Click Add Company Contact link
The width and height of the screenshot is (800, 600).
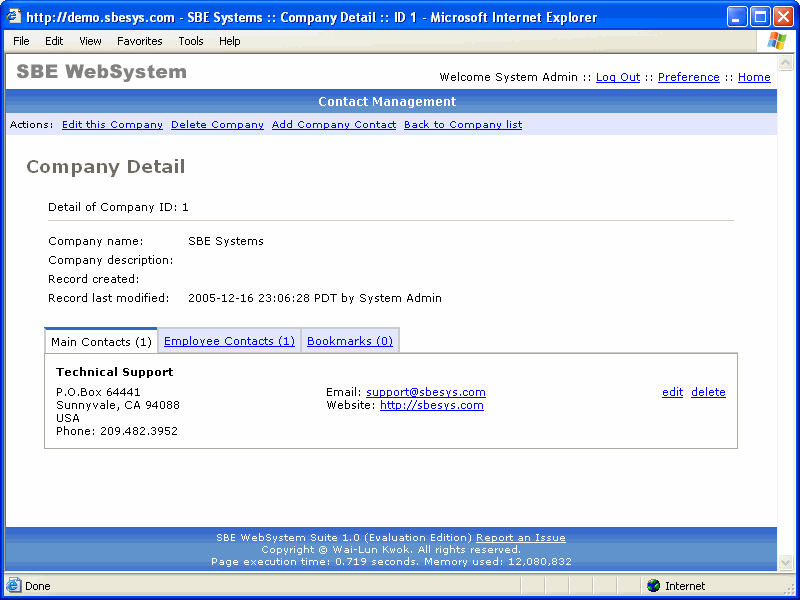(334, 124)
